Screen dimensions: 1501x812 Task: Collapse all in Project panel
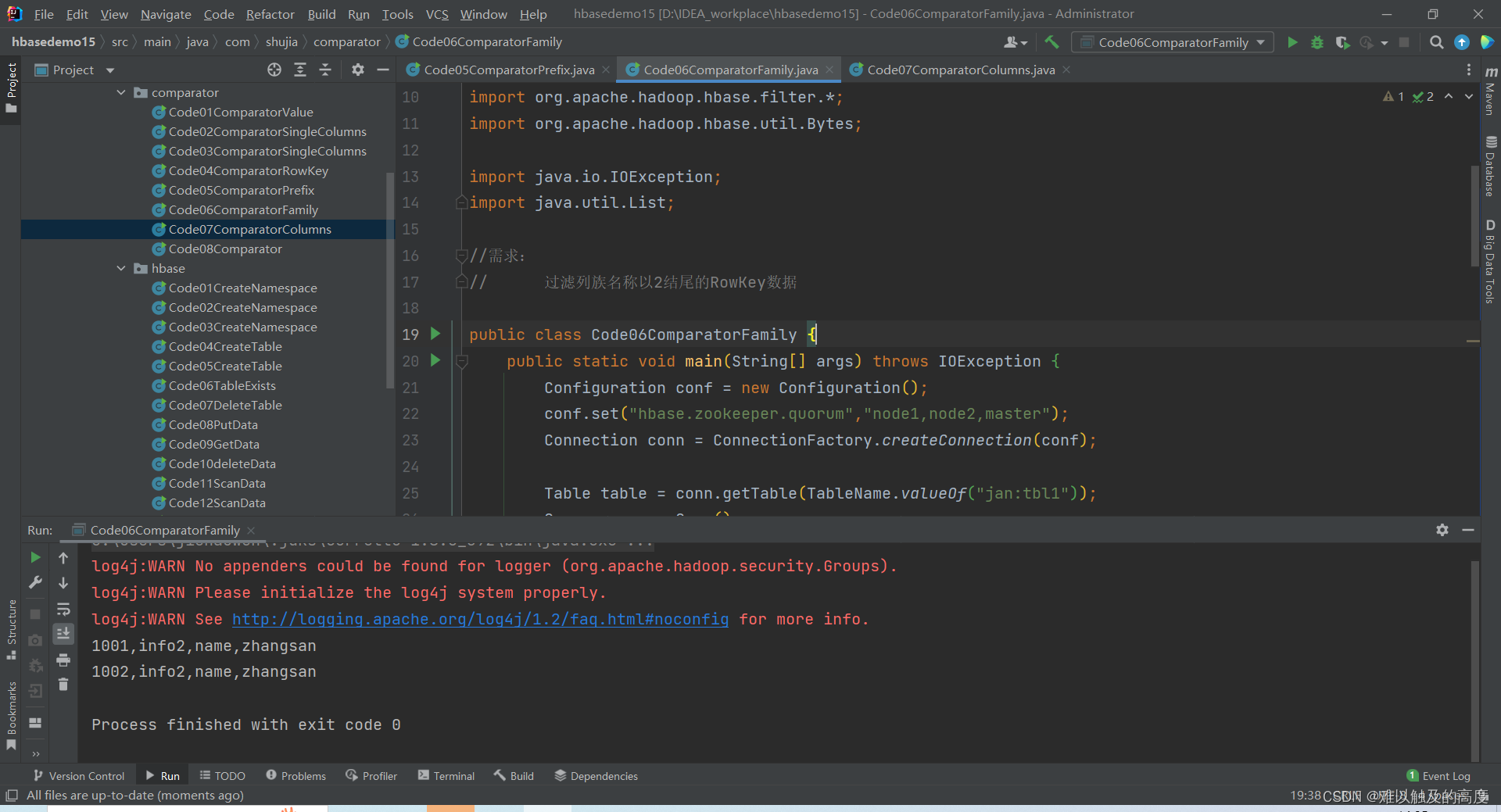tap(325, 70)
